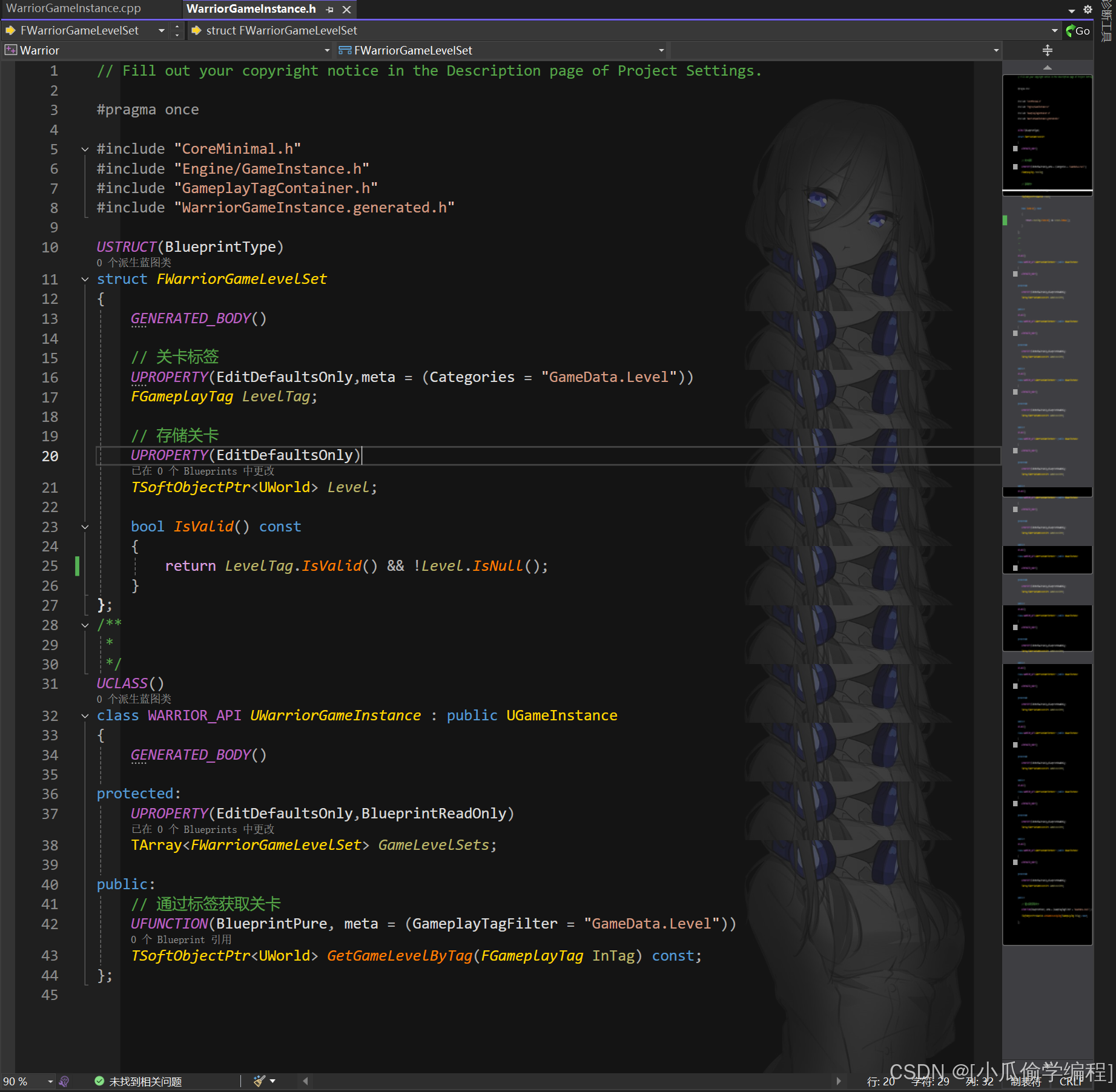The width and height of the screenshot is (1116, 1092).
Task: Collapse the comment block at line 28
Action: [x=85, y=625]
